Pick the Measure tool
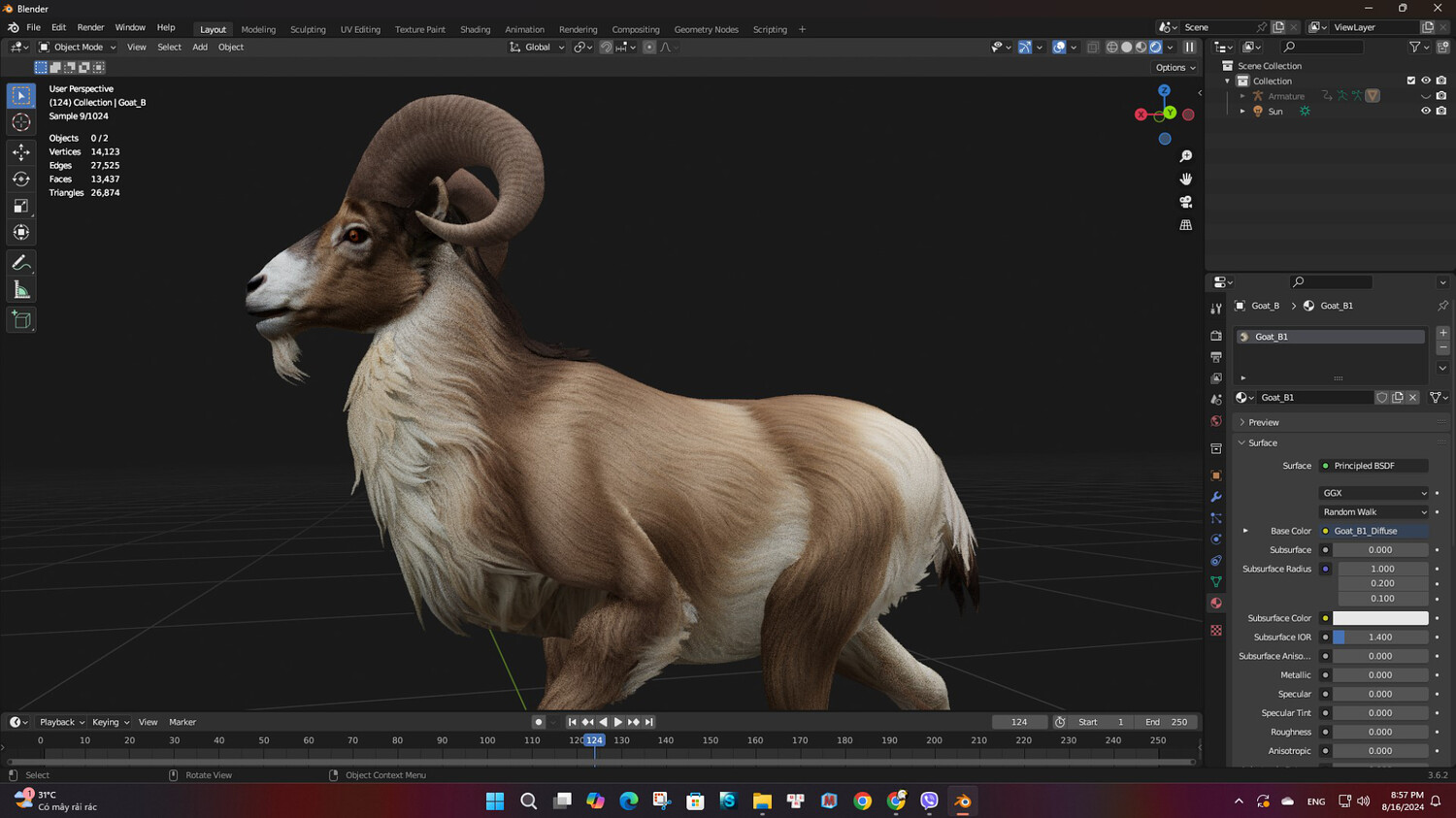The height and width of the screenshot is (818, 1456). click(x=21, y=290)
